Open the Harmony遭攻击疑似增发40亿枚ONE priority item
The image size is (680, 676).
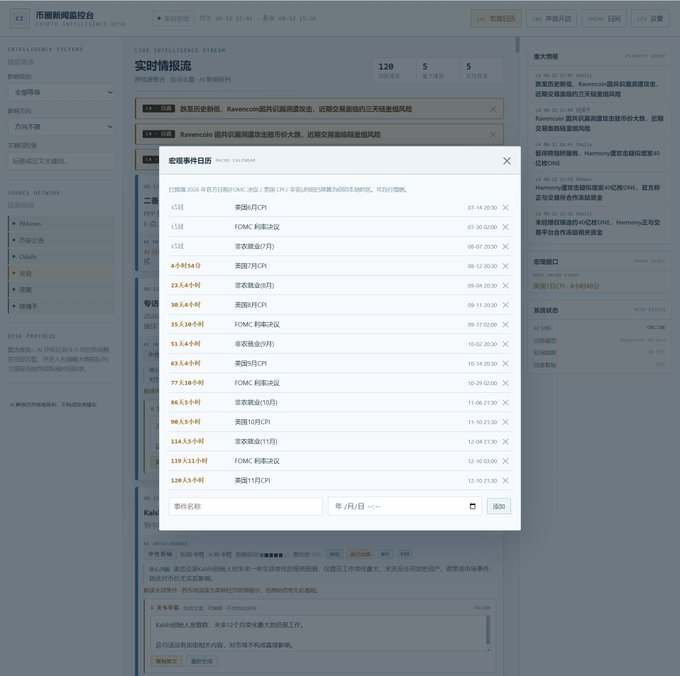point(598,189)
